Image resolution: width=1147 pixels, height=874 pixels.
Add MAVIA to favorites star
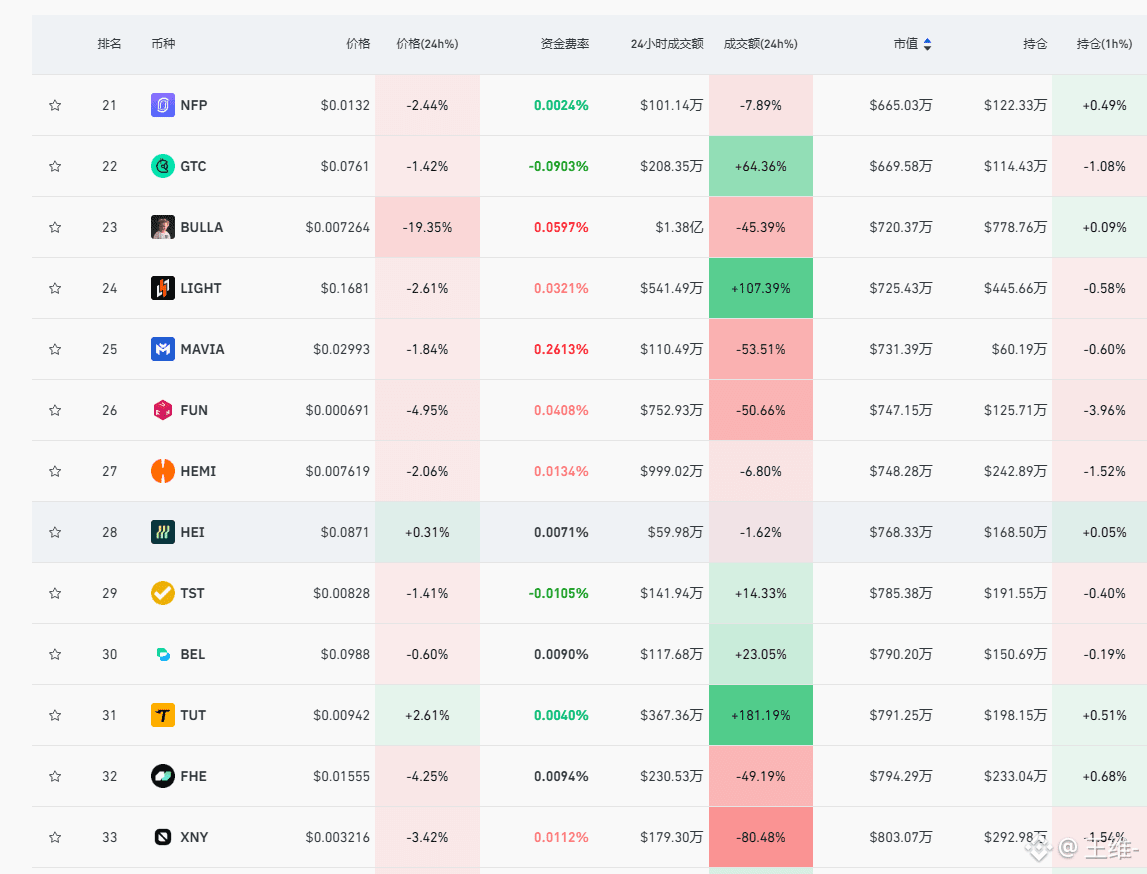[55, 349]
